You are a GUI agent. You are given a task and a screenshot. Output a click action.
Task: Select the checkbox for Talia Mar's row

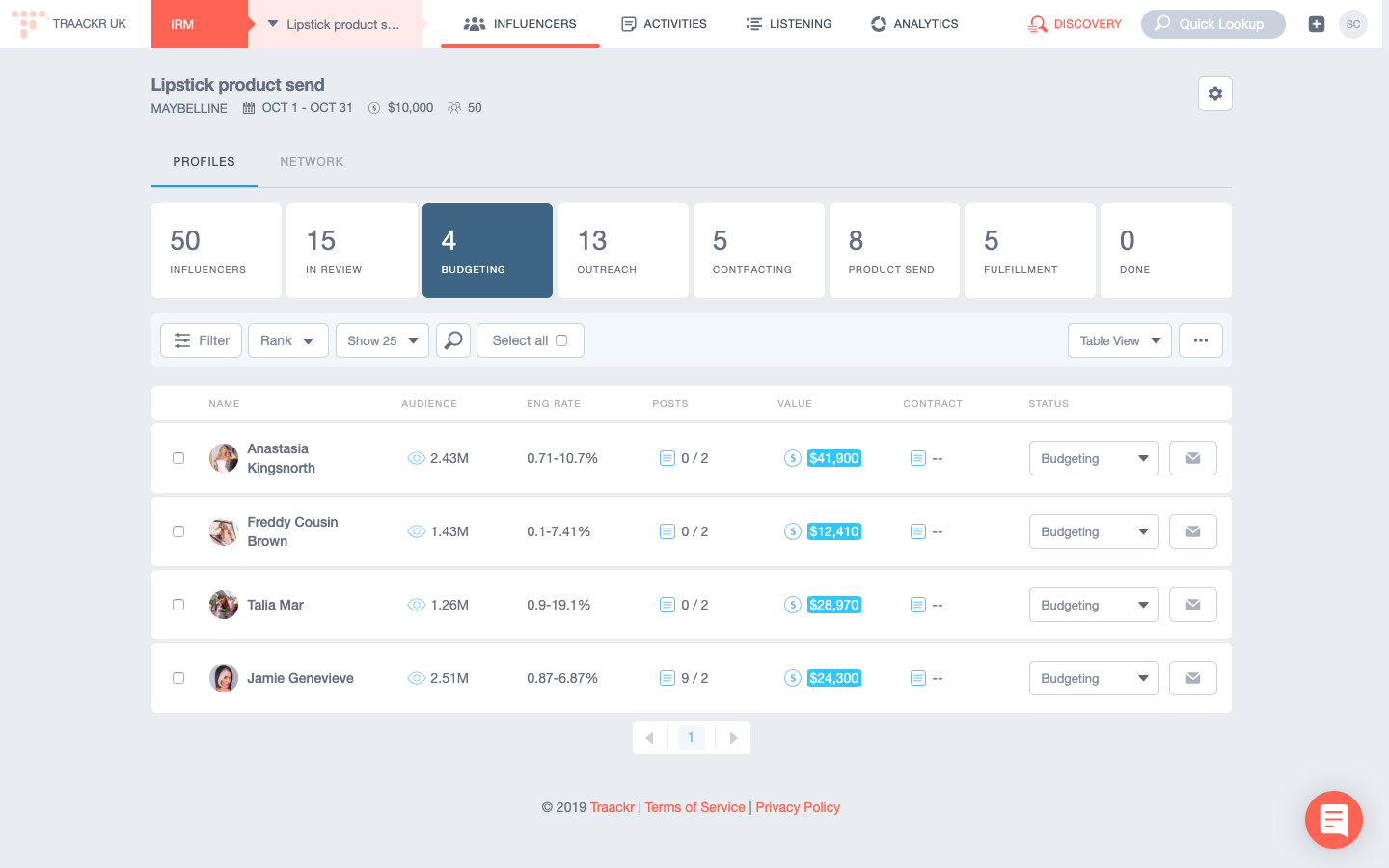click(x=178, y=605)
